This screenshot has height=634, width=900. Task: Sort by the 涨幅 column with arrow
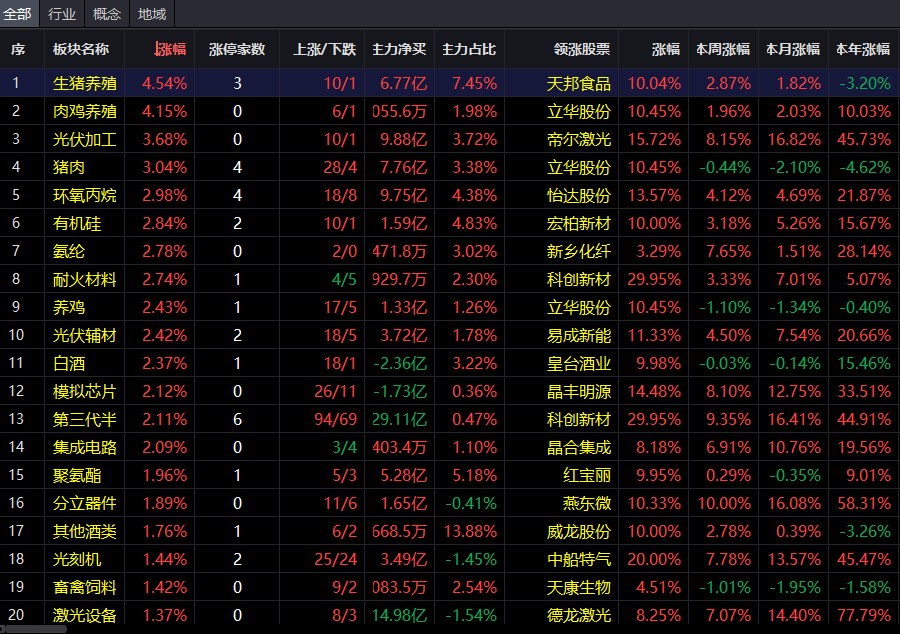(170, 49)
